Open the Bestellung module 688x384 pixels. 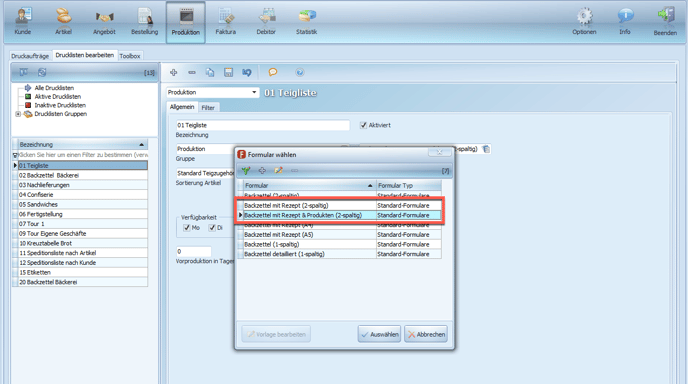coord(144,22)
